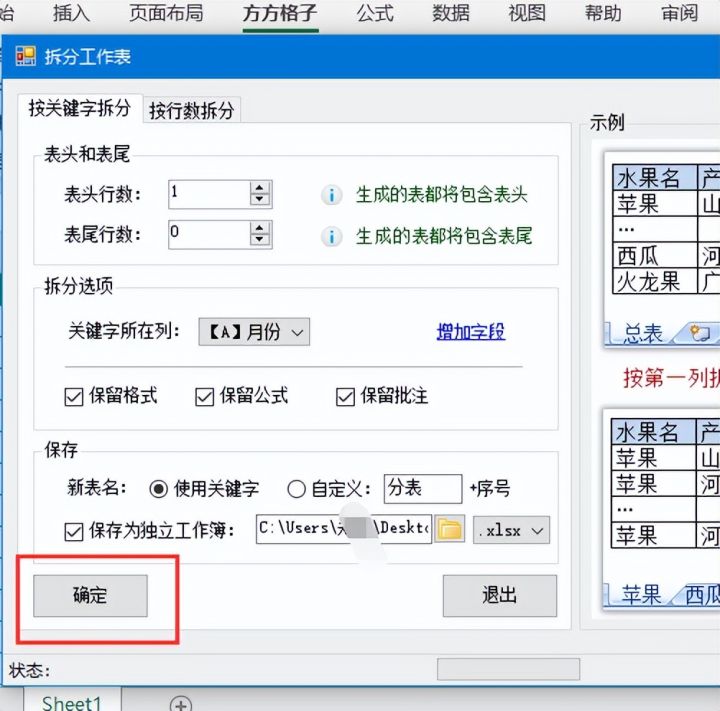
Task: Add a new sheet with plus icon
Action: (x=180, y=704)
